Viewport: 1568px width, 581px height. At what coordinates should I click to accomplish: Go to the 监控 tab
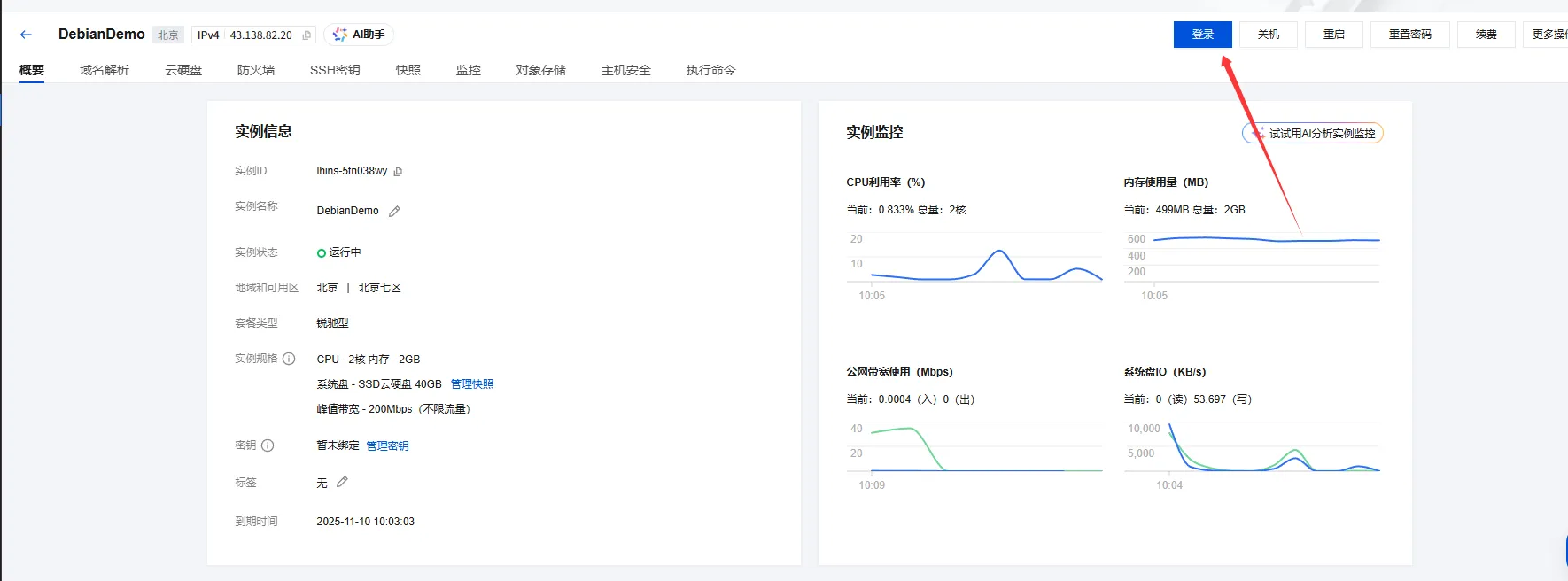[x=468, y=70]
